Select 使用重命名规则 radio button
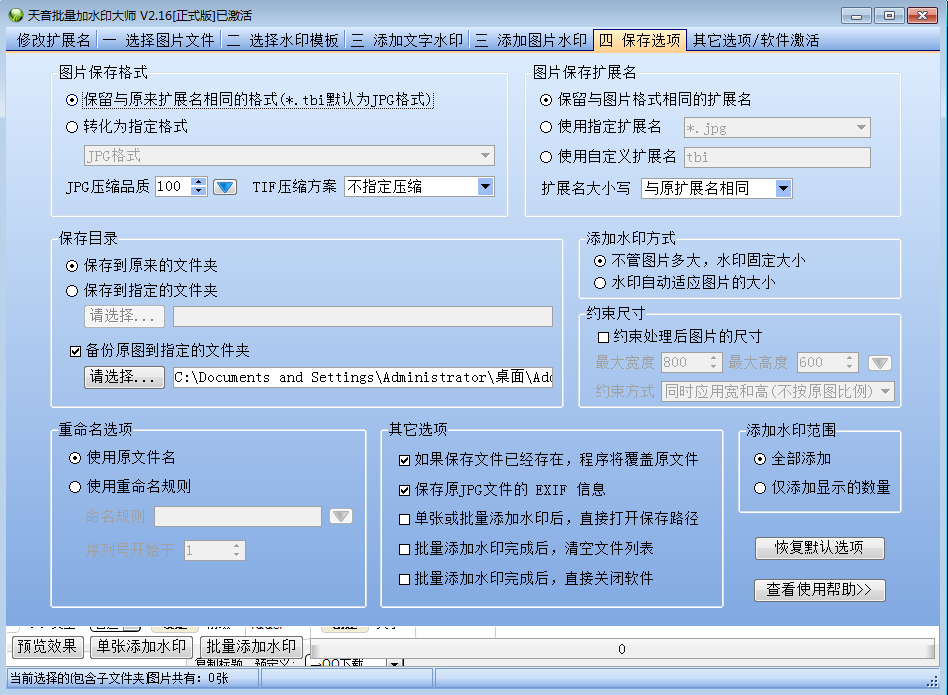Viewport: 948px width, 695px height. (74, 487)
